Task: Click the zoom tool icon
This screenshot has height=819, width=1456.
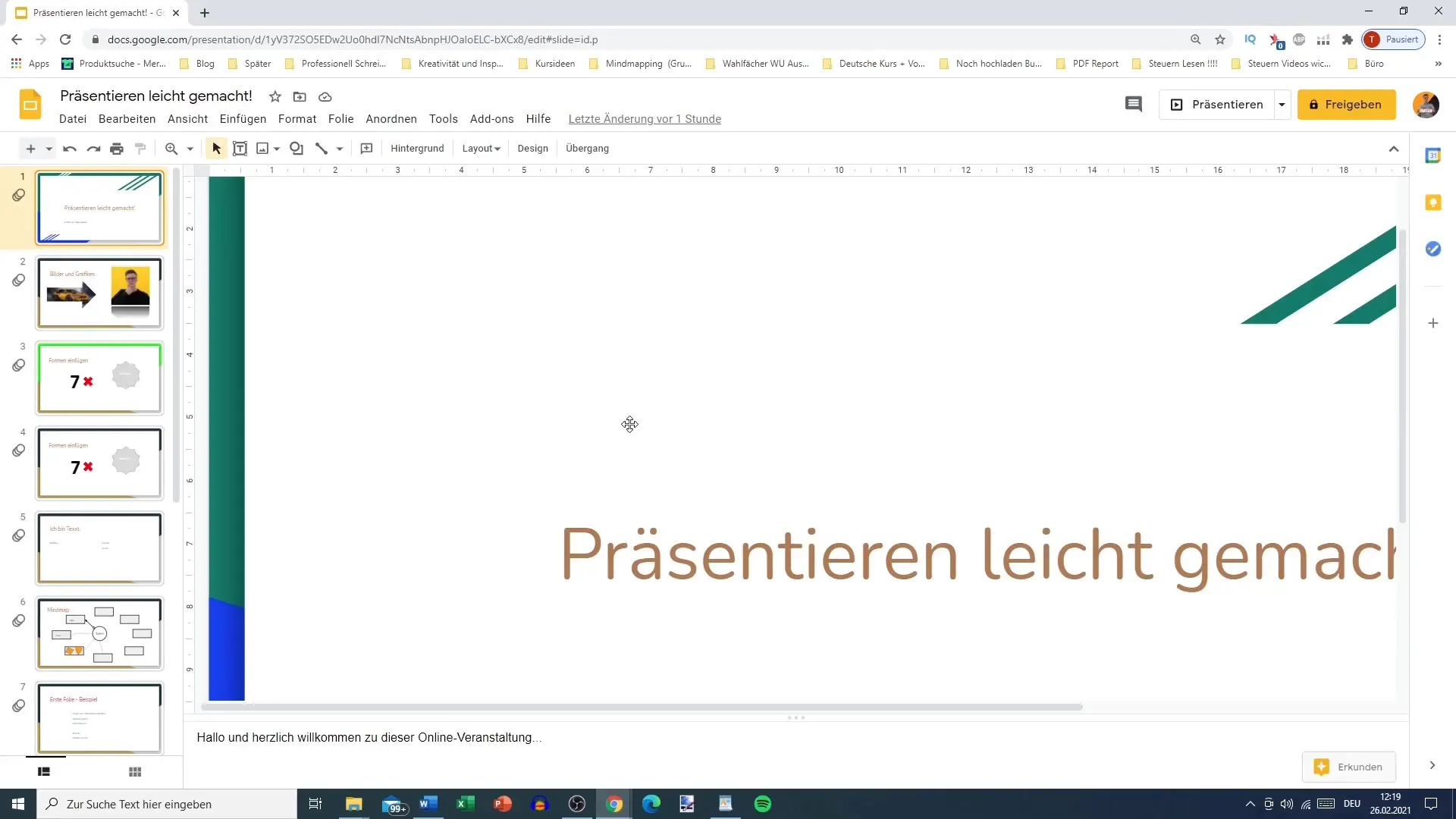Action: [170, 148]
